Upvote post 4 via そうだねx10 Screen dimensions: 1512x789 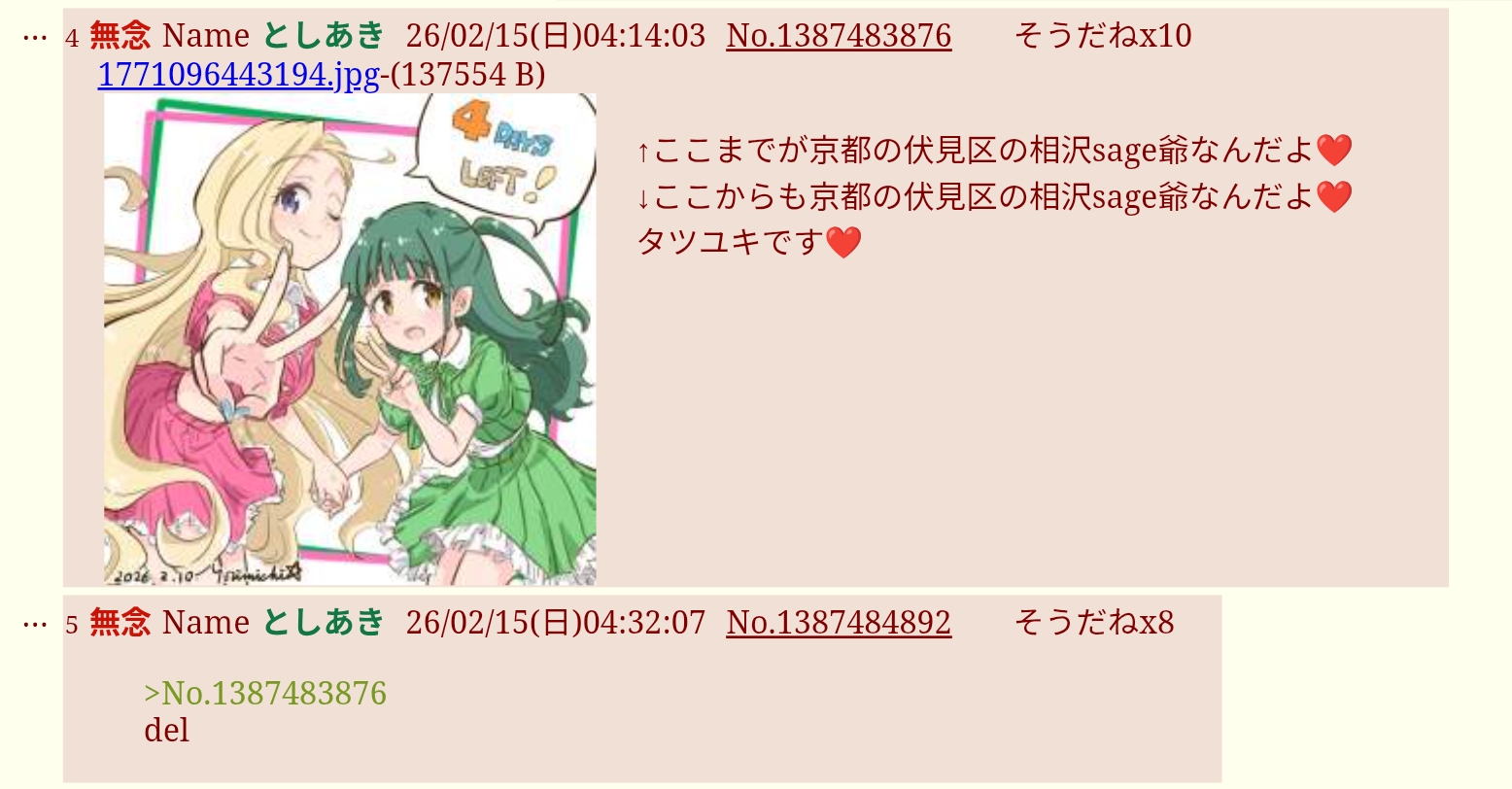point(1103,36)
